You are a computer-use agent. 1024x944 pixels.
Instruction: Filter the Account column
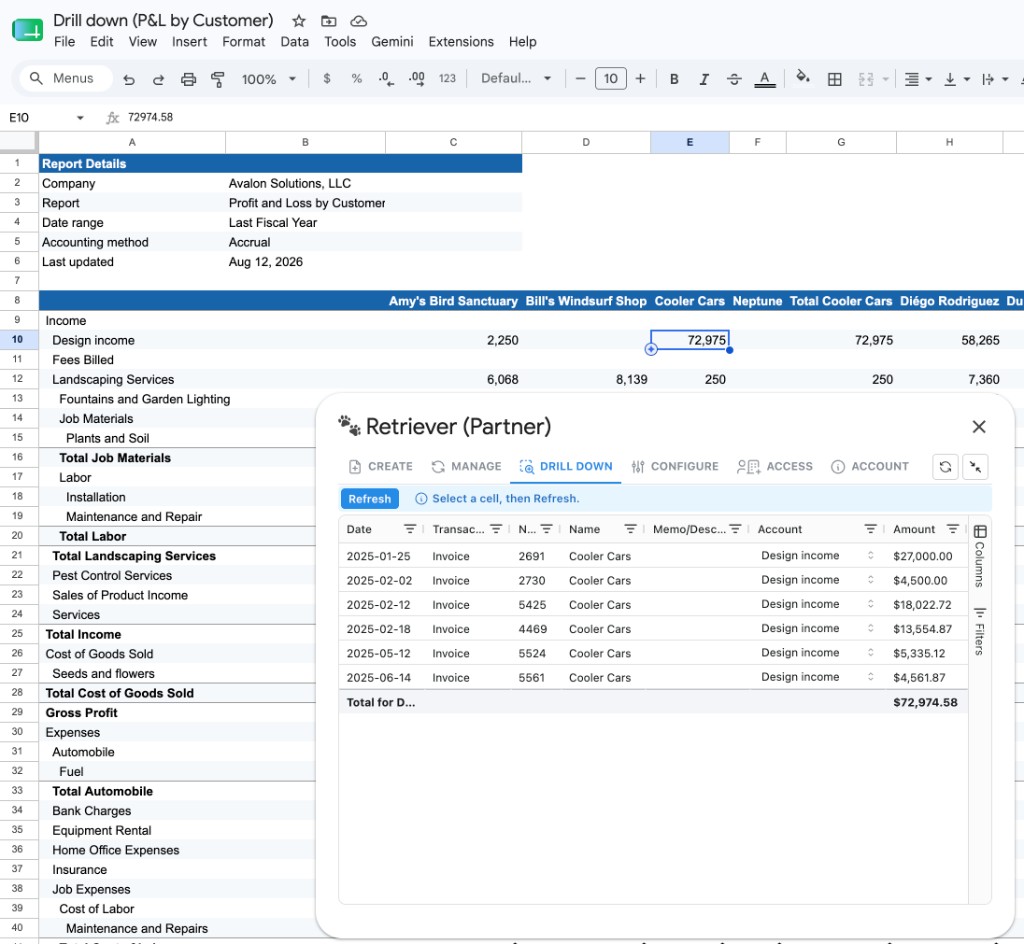pos(871,529)
